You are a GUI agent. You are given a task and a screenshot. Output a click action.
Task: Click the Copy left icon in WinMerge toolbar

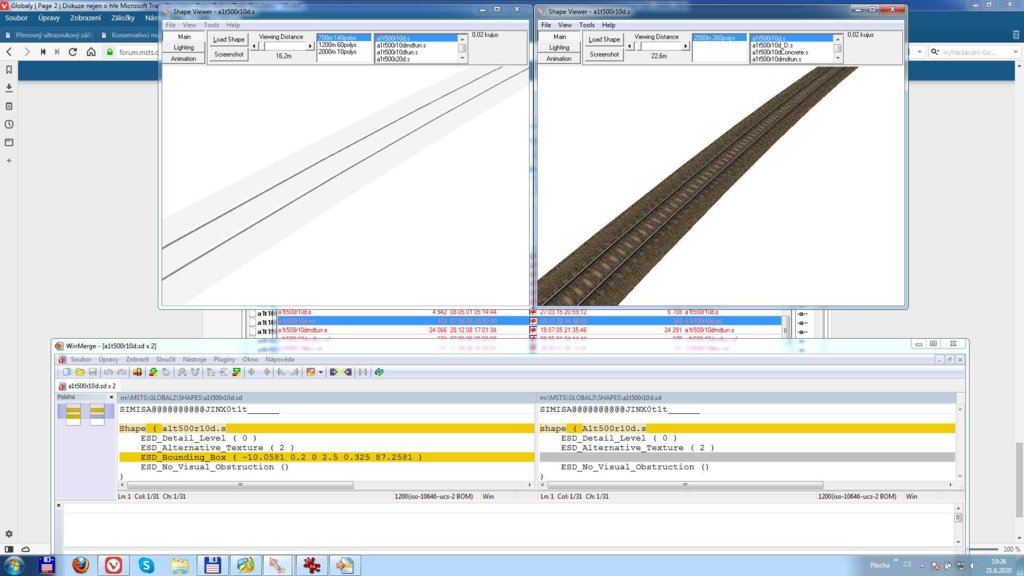tap(266, 372)
